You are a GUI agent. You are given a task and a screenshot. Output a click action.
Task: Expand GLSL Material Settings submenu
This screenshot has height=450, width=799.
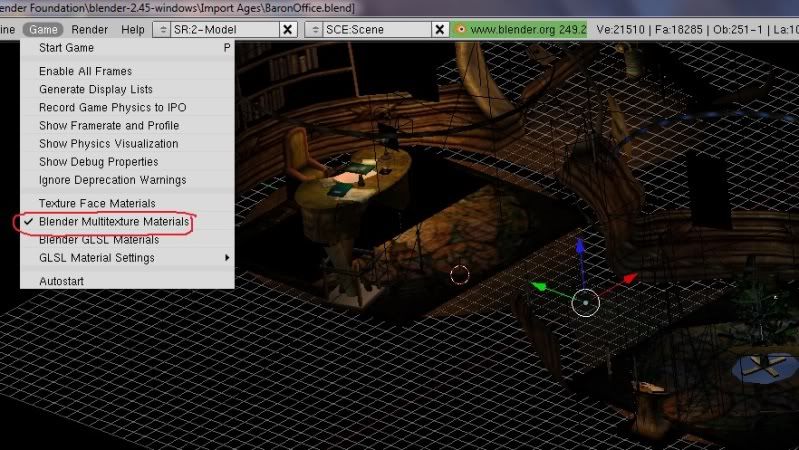coord(127,258)
